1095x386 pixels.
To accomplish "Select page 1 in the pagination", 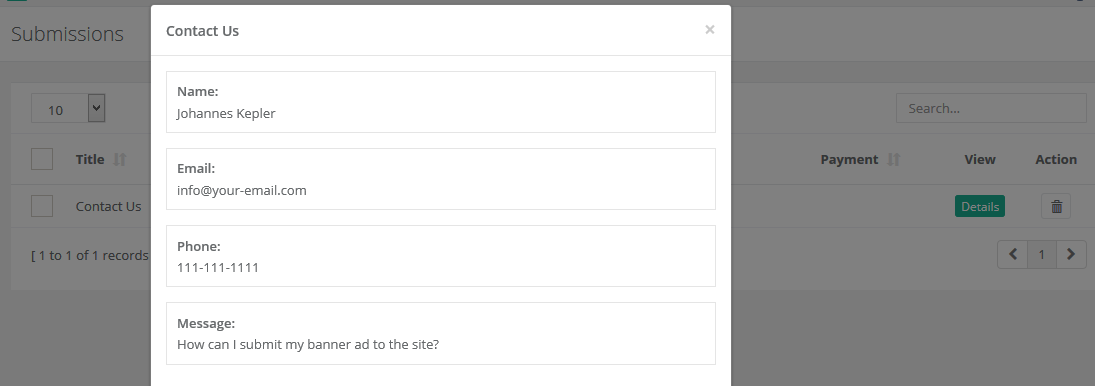I will 1041,255.
